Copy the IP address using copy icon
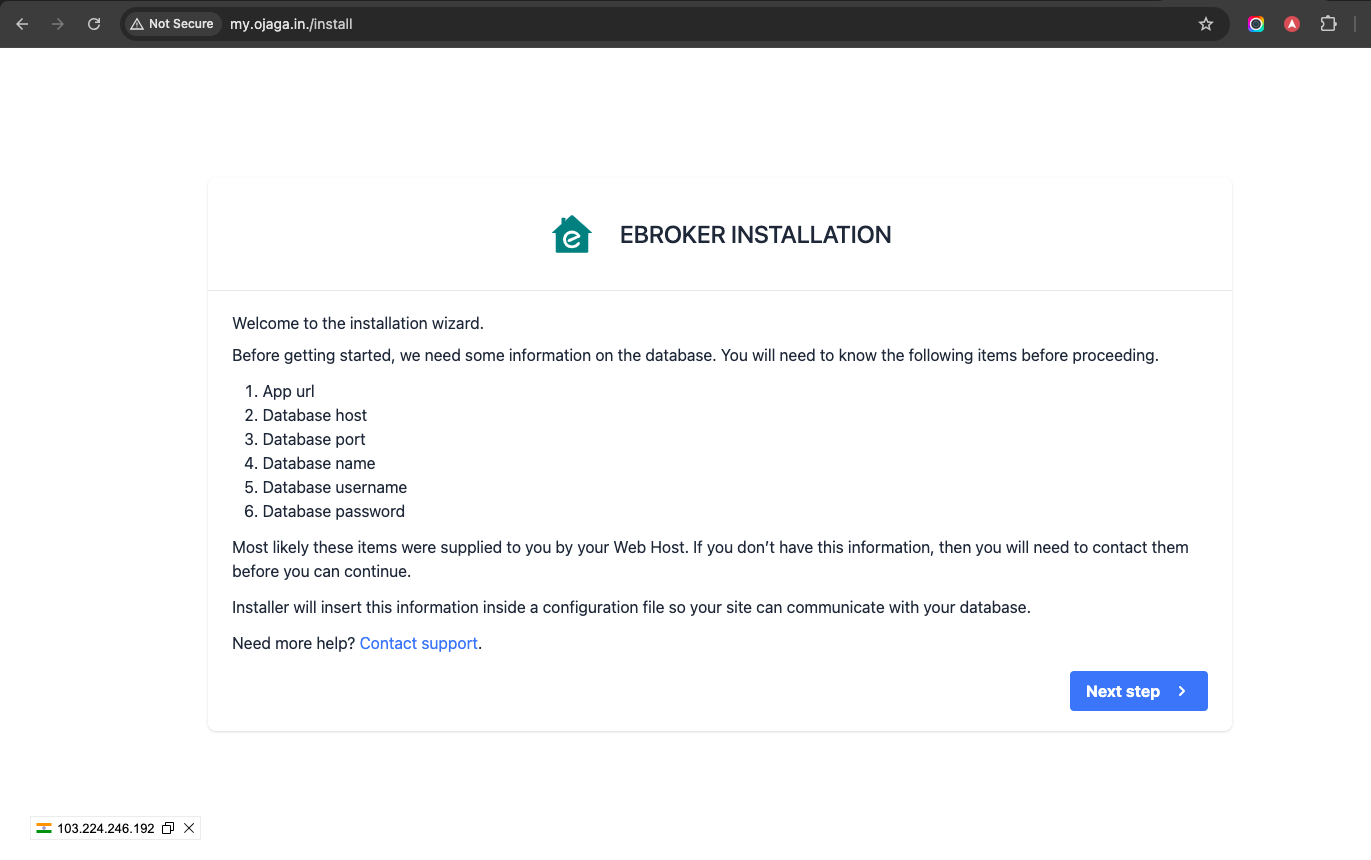 click(168, 828)
